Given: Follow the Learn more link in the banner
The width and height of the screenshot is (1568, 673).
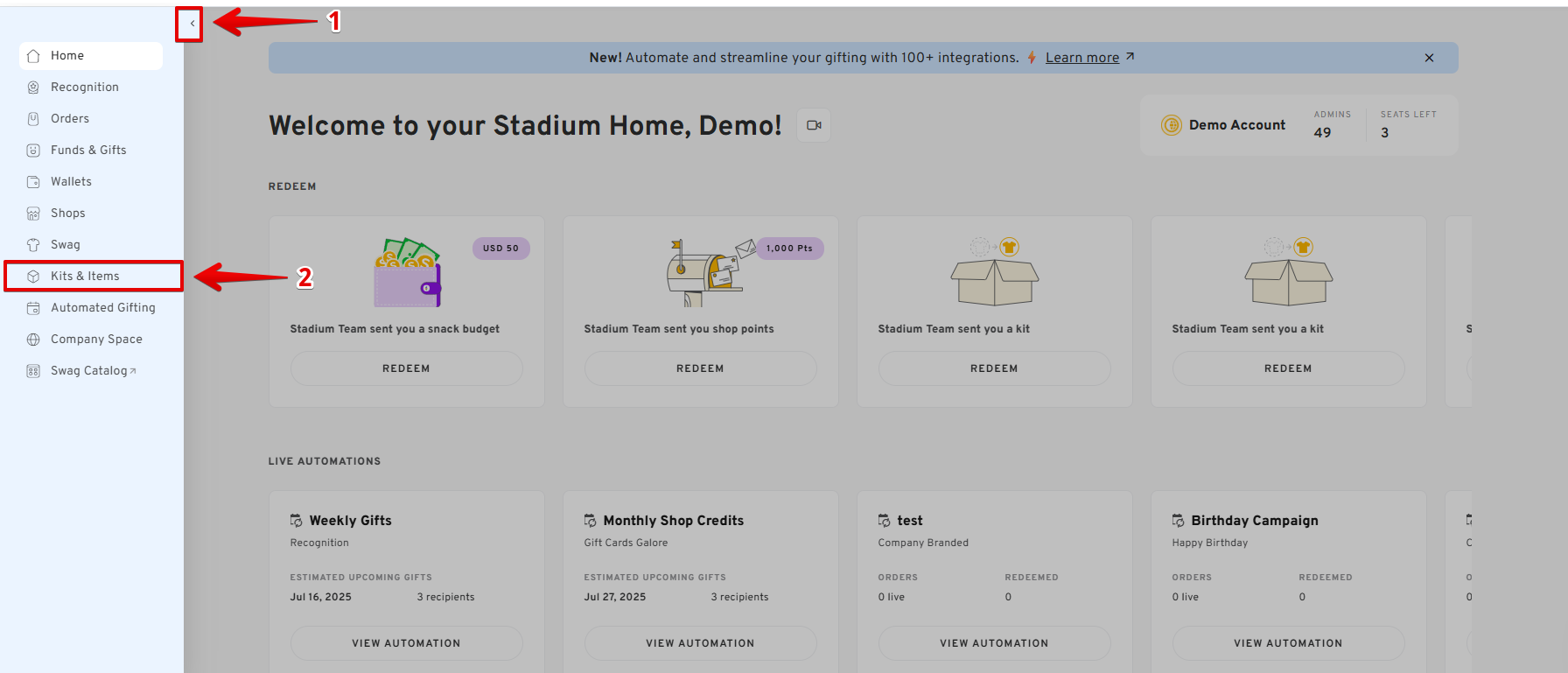Looking at the screenshot, I should click(x=1082, y=58).
